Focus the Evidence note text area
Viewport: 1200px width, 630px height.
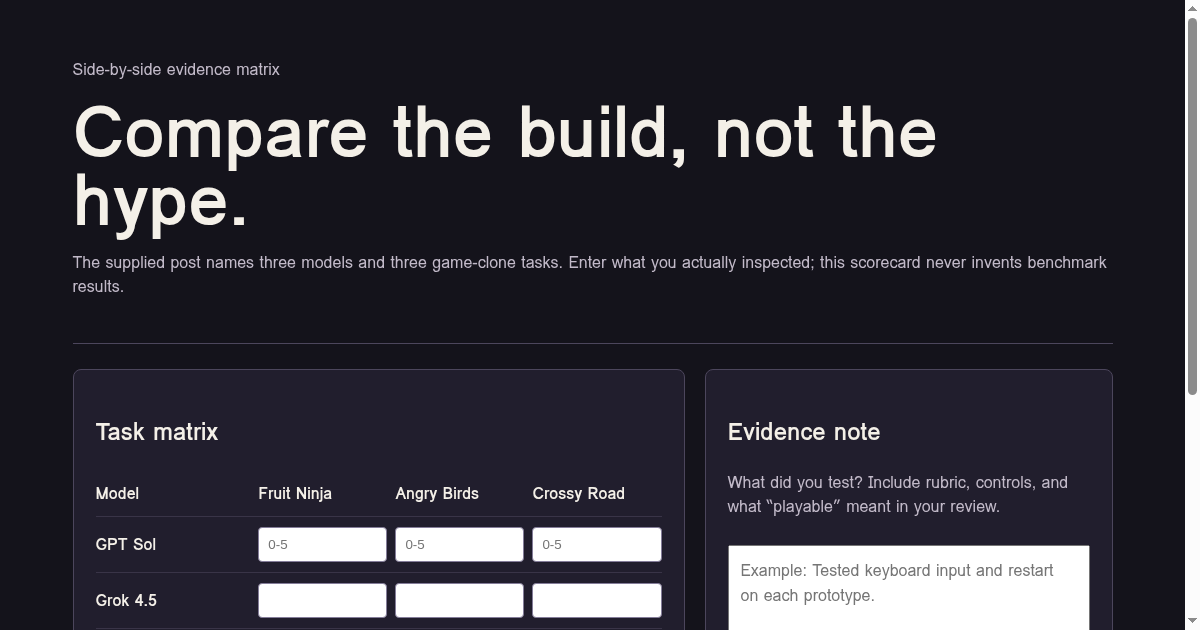pos(908,588)
